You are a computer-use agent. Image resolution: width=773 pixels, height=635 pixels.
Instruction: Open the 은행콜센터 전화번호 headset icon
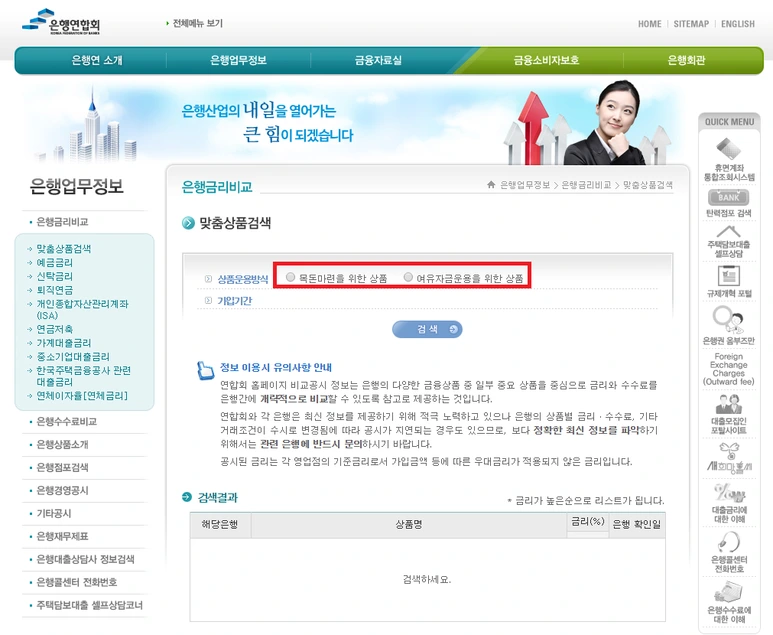729,542
